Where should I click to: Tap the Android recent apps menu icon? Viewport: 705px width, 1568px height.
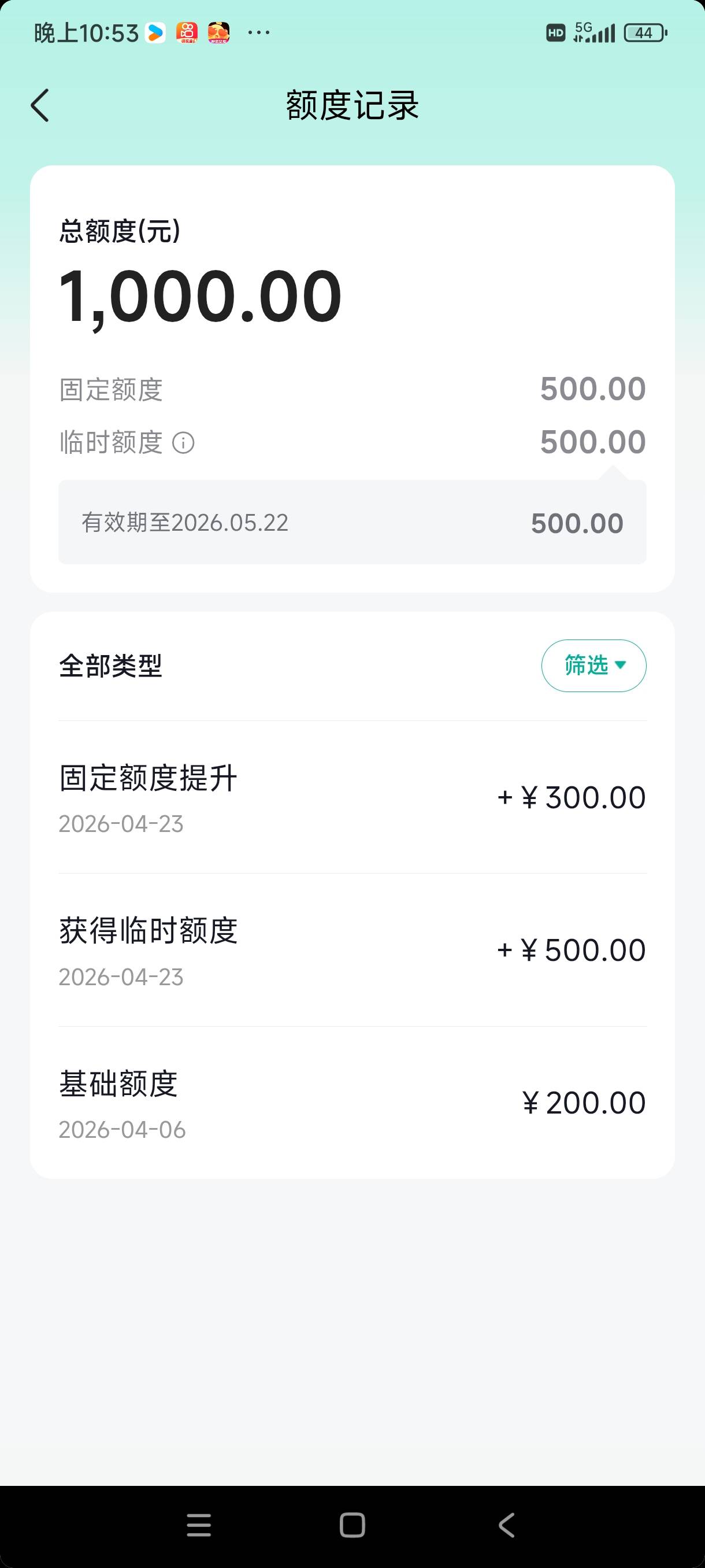[198, 1525]
